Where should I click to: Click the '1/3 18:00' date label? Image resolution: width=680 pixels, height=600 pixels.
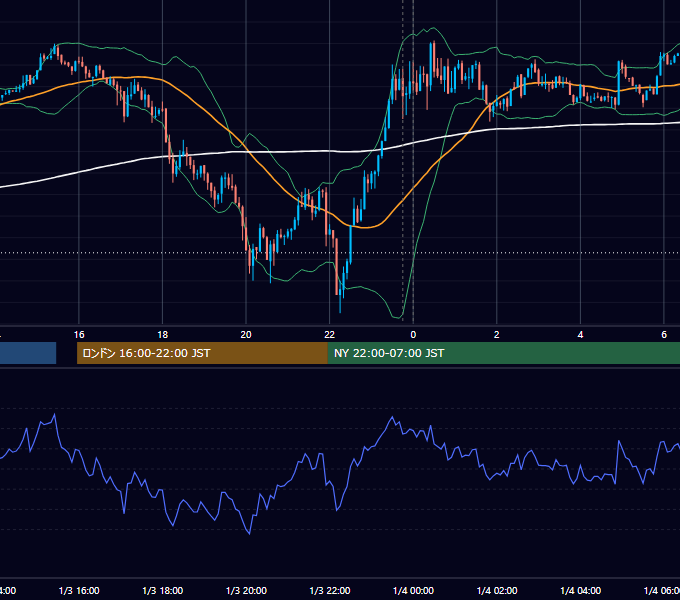(x=163, y=590)
